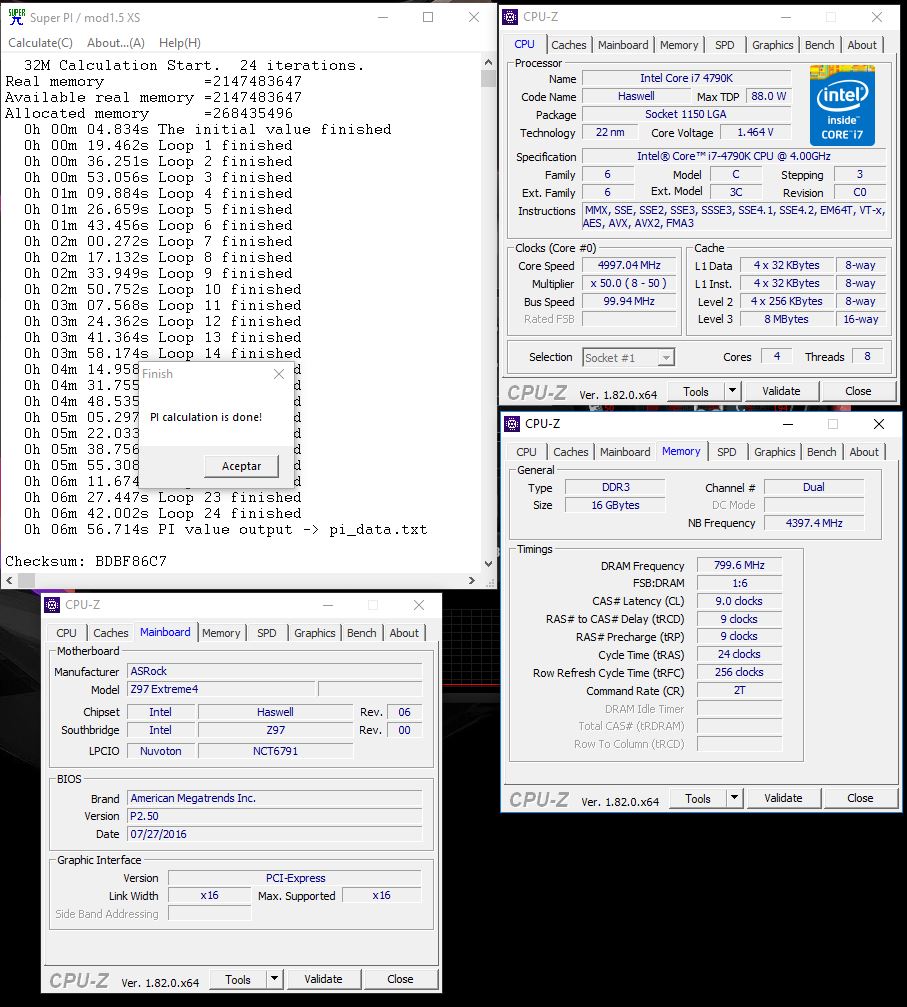Image resolution: width=907 pixels, height=1007 pixels.
Task: Click the NCT6791 LPCIO field
Action: (x=276, y=751)
